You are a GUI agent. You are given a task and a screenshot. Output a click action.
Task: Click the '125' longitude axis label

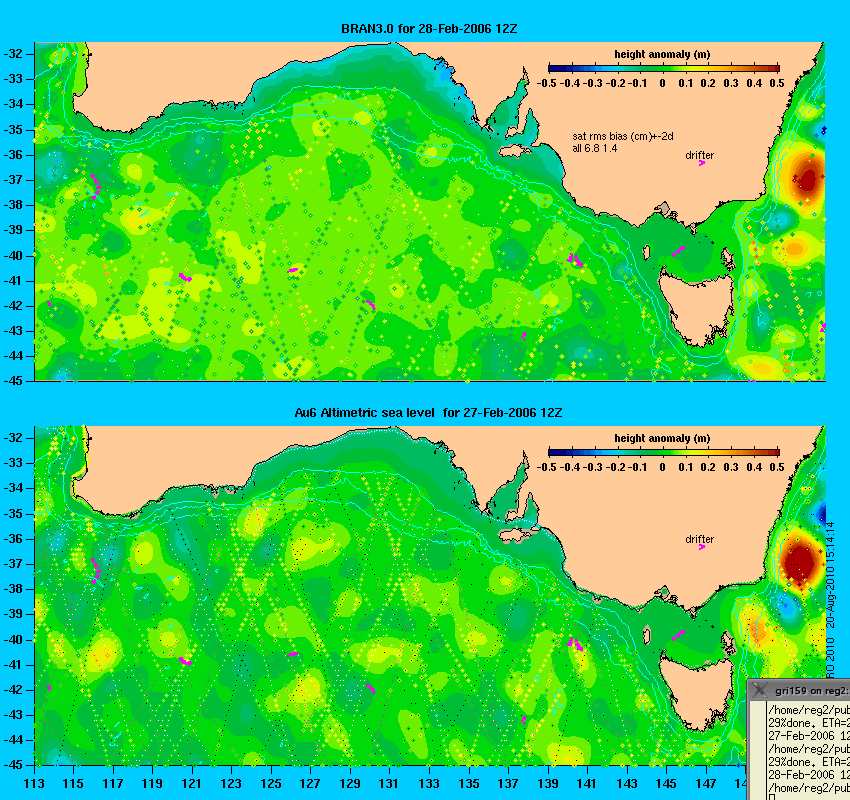(271, 784)
